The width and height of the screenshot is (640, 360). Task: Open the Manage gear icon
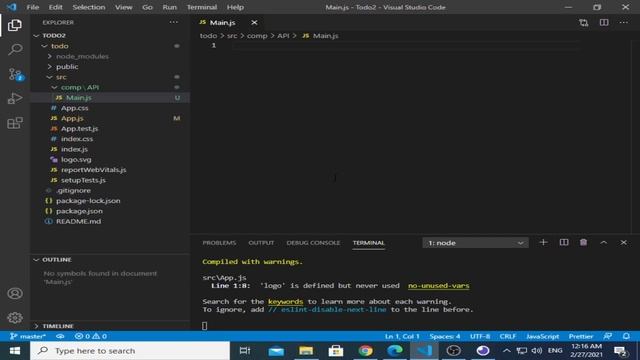[x=15, y=318]
